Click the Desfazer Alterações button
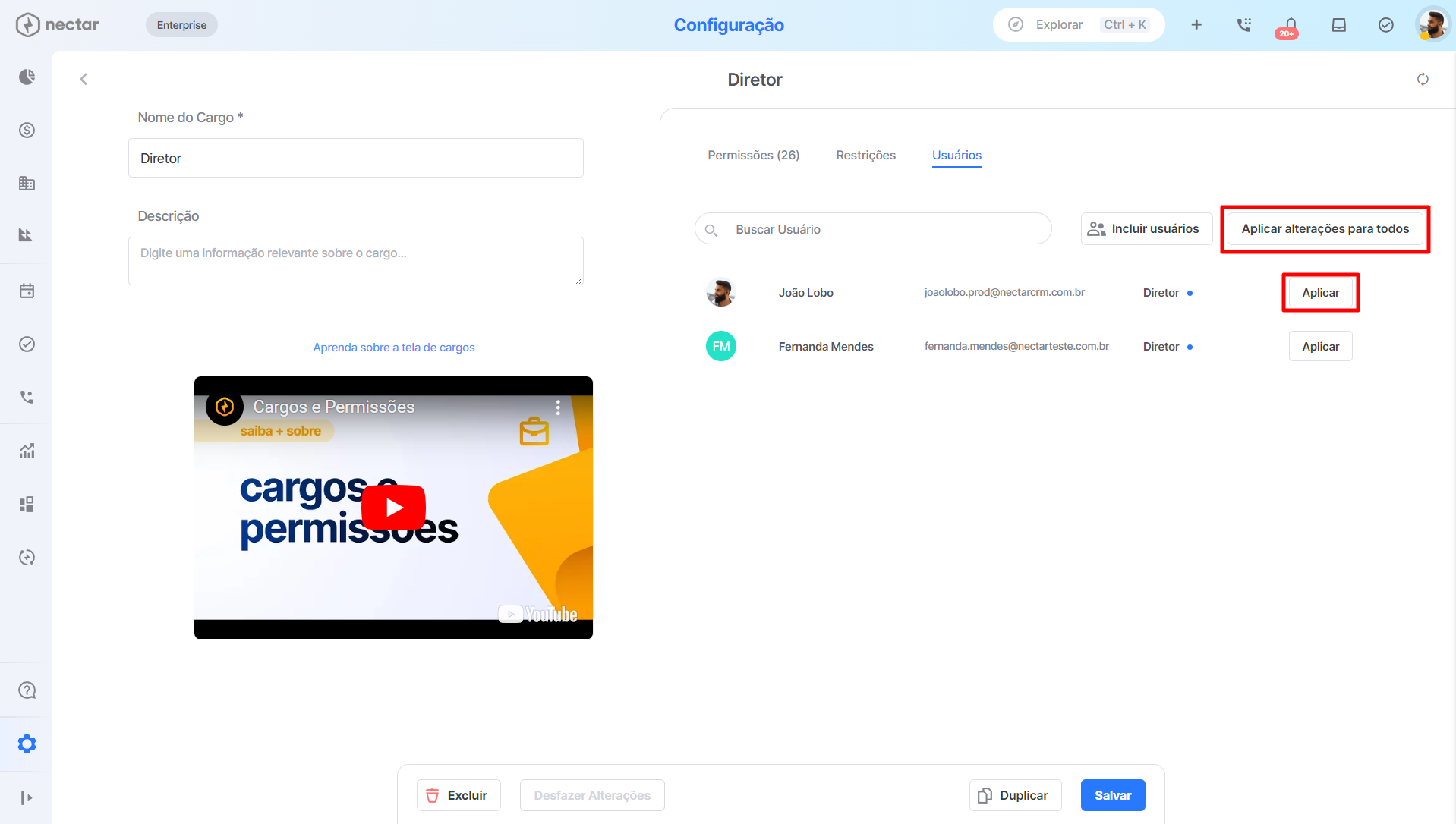The width and height of the screenshot is (1456, 824). pyautogui.click(x=592, y=795)
